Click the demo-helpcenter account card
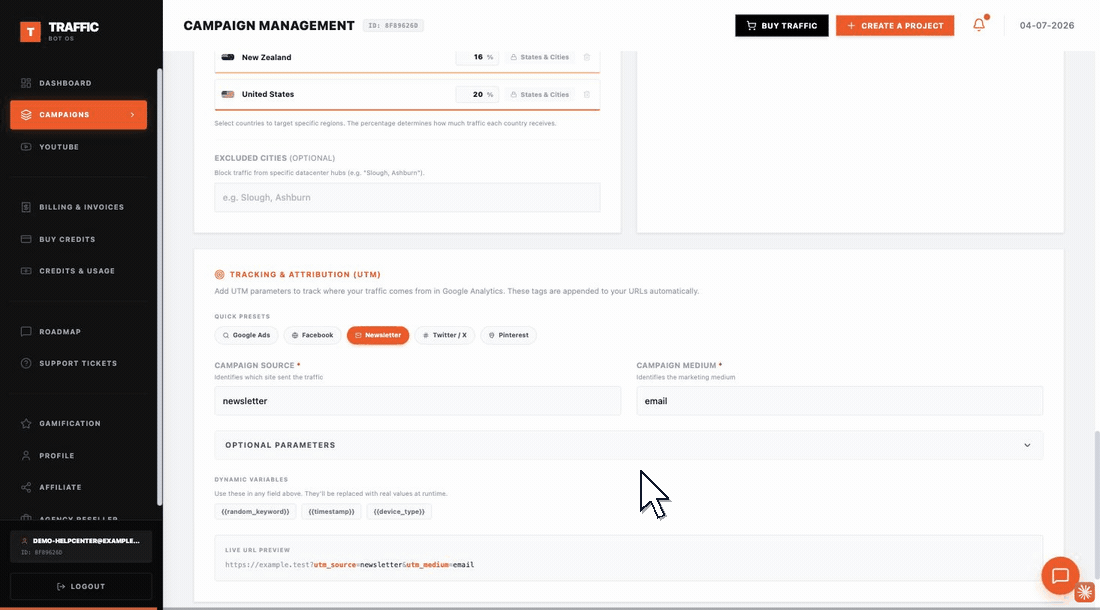 (81, 546)
